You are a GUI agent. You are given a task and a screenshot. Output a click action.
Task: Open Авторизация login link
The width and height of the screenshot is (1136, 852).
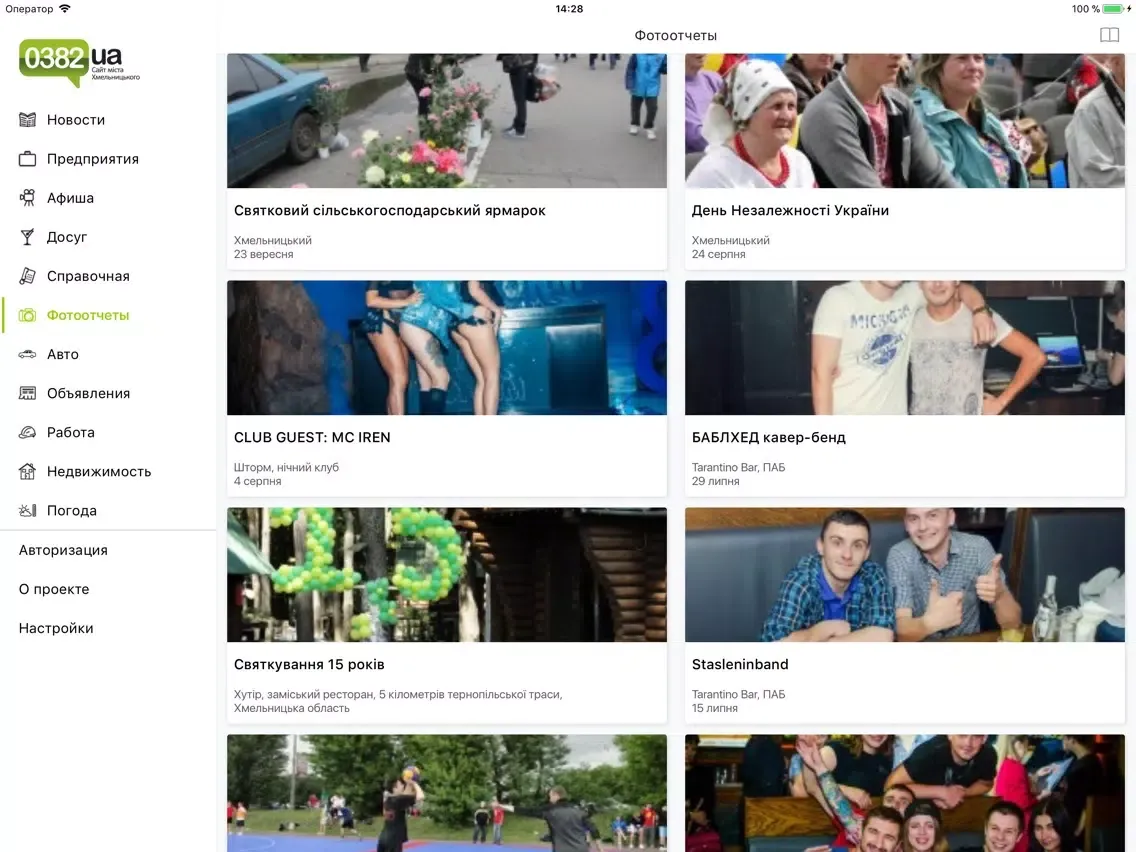pos(63,550)
